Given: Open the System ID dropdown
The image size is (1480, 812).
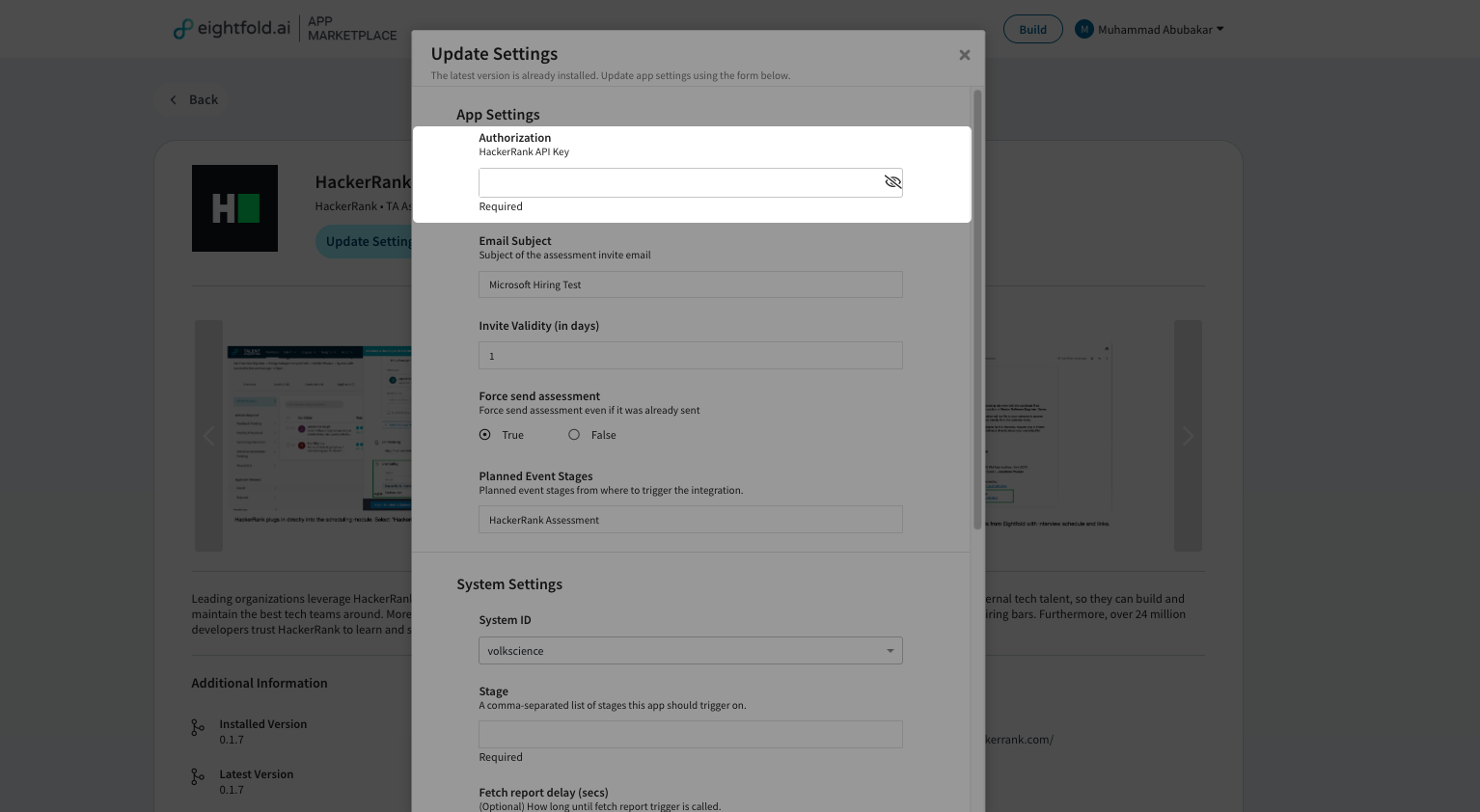Looking at the screenshot, I should (x=690, y=651).
